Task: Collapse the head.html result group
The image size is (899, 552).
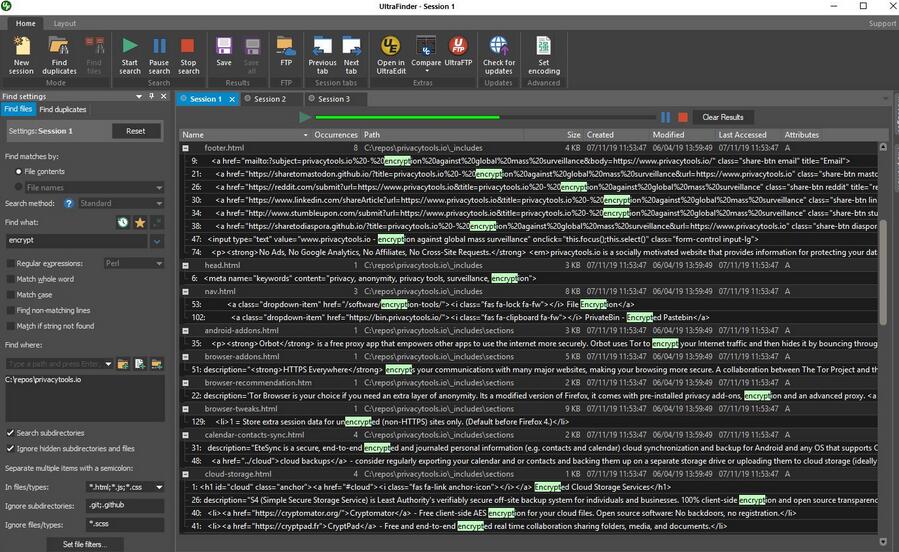Action: tap(186, 265)
